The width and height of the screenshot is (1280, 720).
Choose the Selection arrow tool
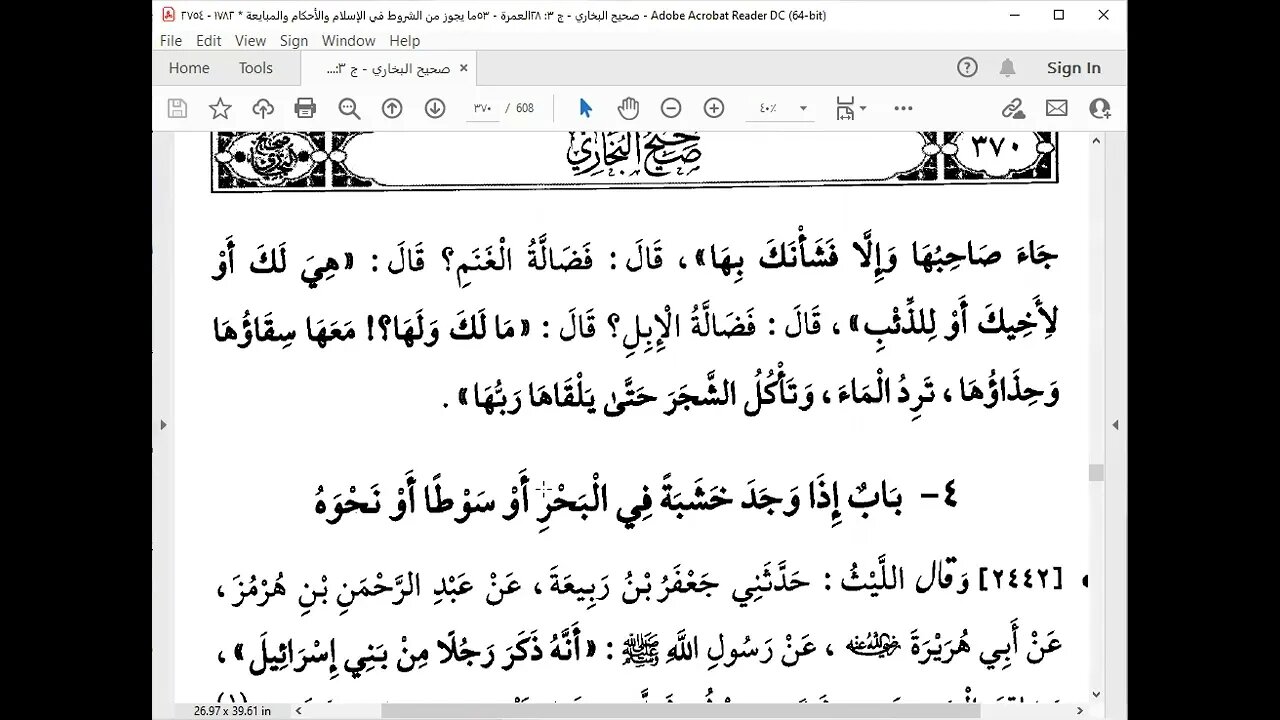586,108
